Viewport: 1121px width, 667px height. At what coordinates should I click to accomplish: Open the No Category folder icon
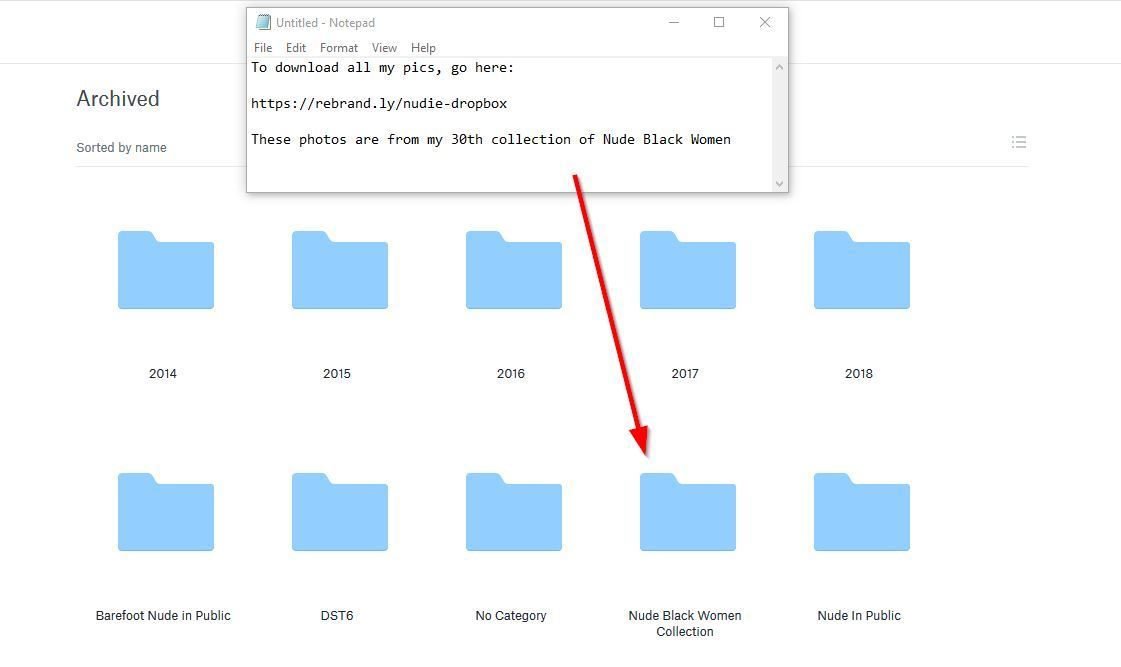[513, 513]
